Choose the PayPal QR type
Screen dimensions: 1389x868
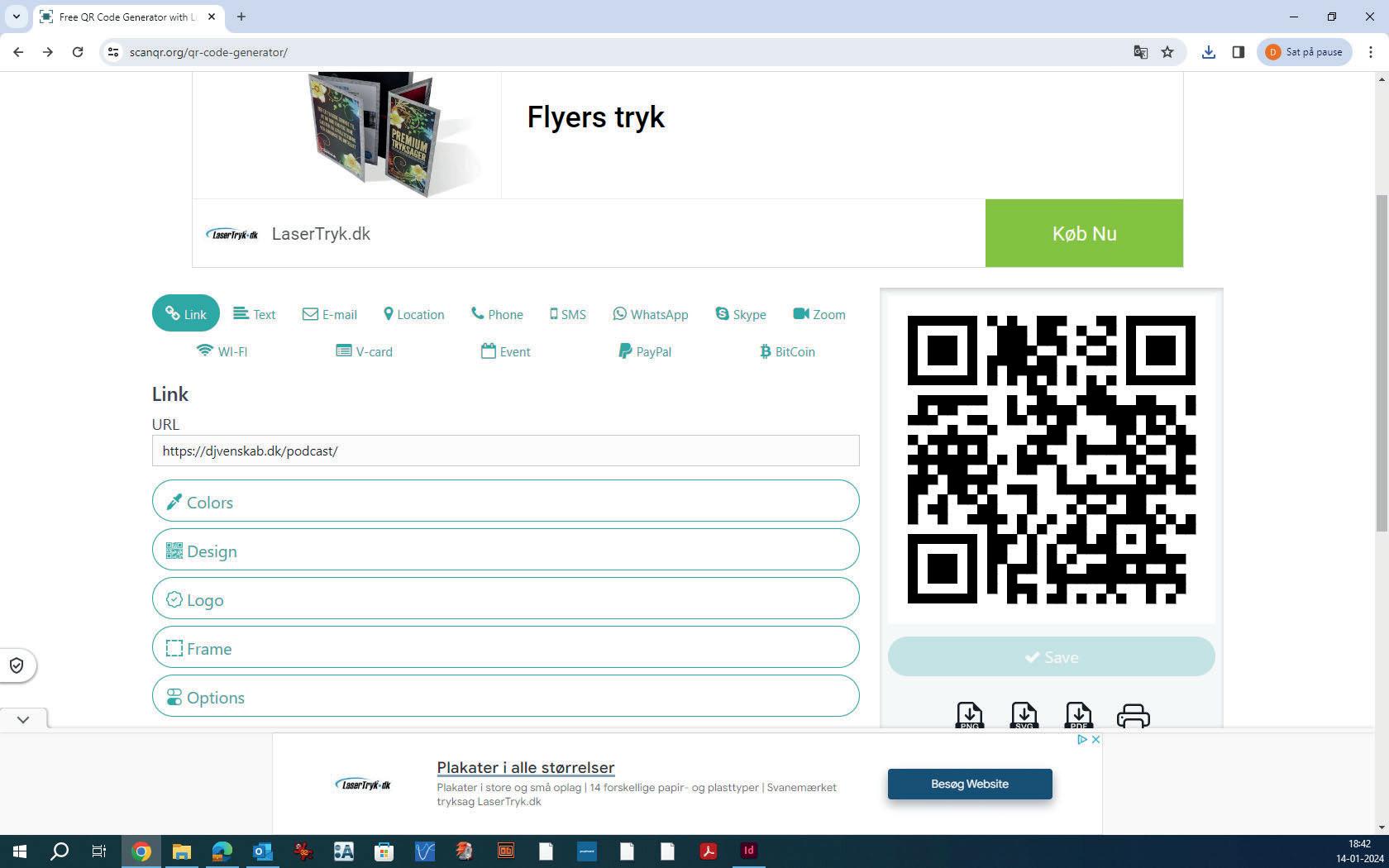pyautogui.click(x=645, y=351)
